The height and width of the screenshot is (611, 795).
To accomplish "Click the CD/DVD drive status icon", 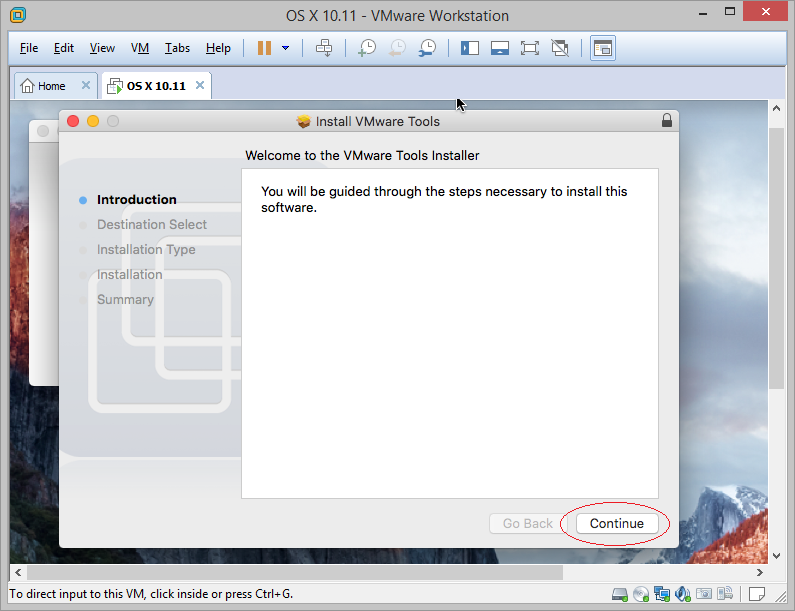I will pos(641,594).
